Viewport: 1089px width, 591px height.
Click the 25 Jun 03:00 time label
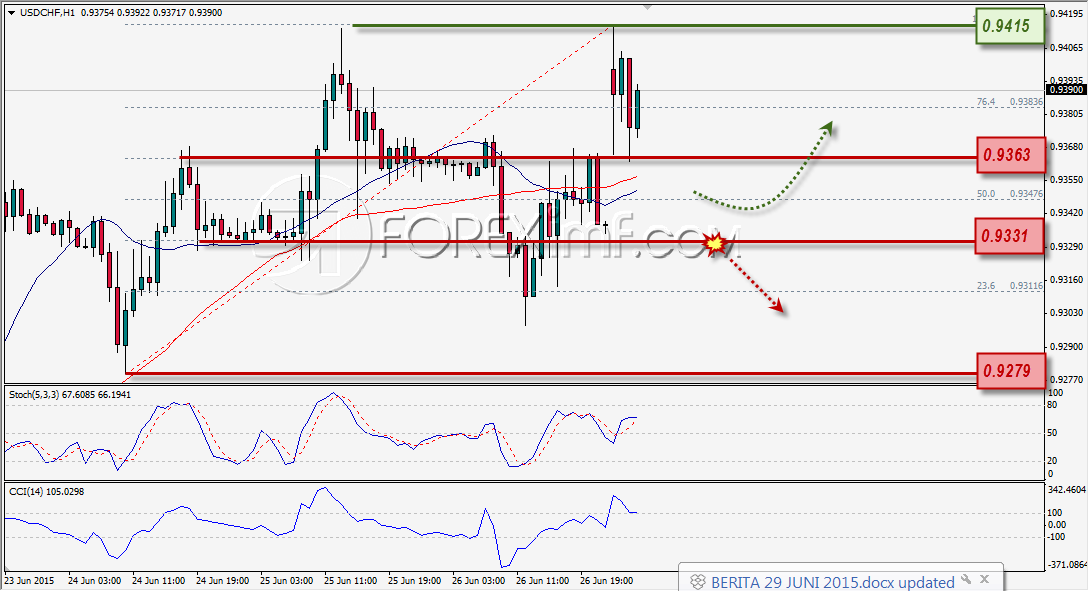(287, 581)
